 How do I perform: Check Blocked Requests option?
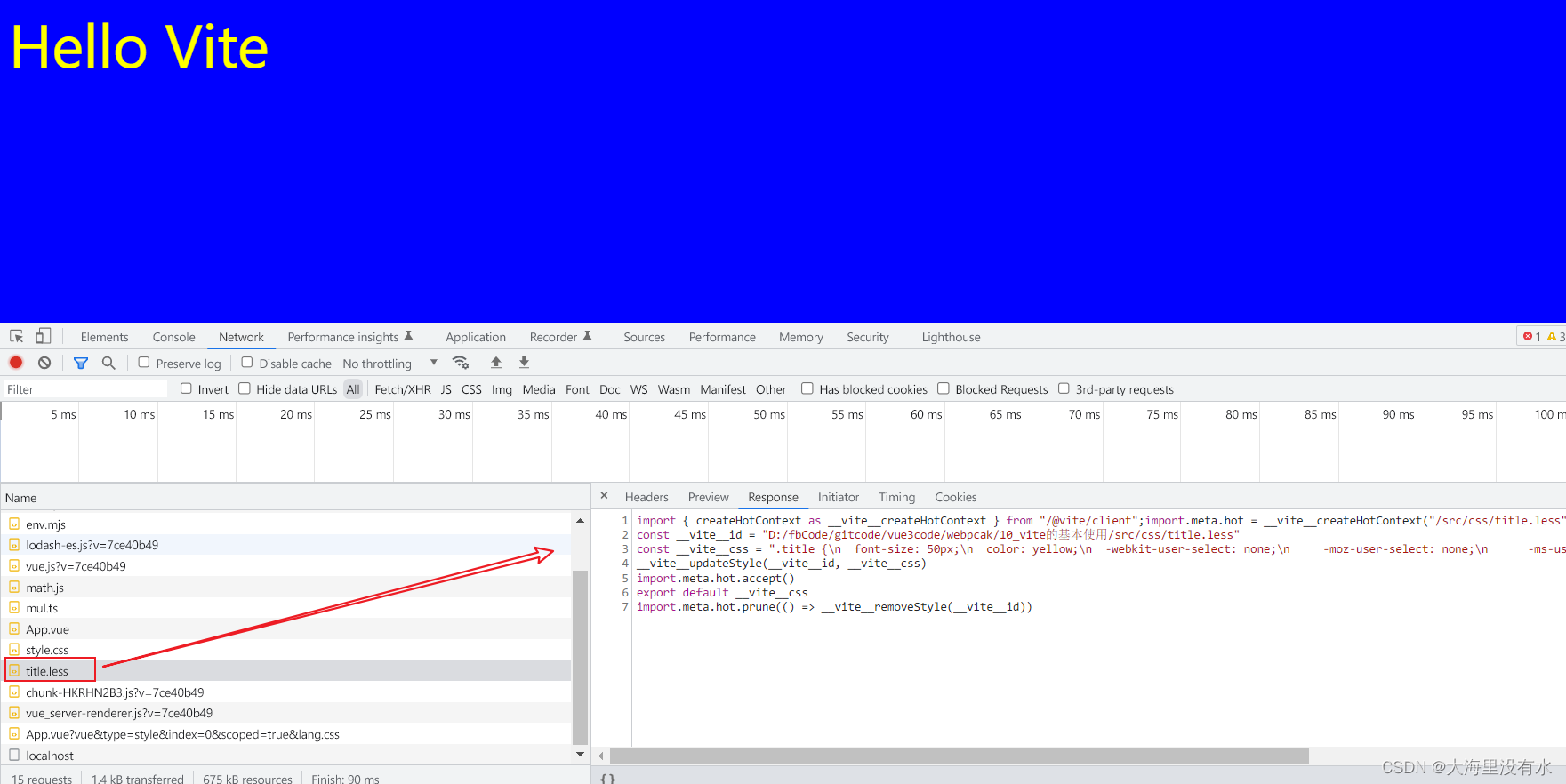tap(944, 388)
